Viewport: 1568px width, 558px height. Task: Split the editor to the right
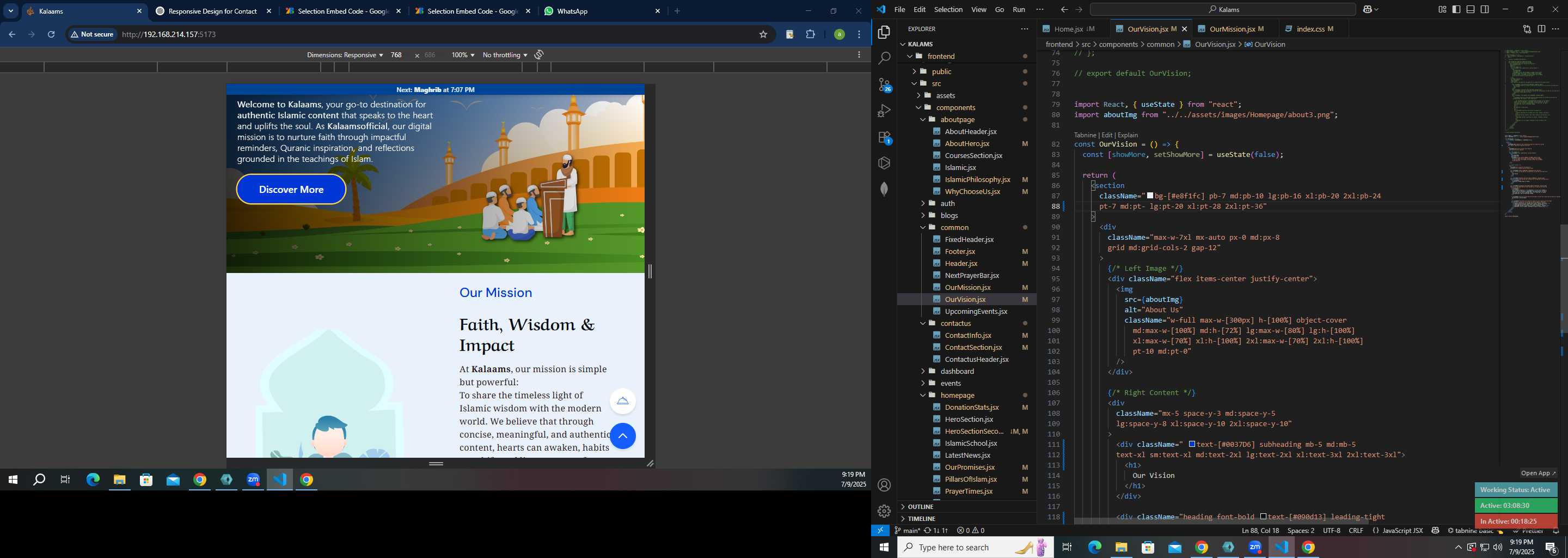[1541, 29]
